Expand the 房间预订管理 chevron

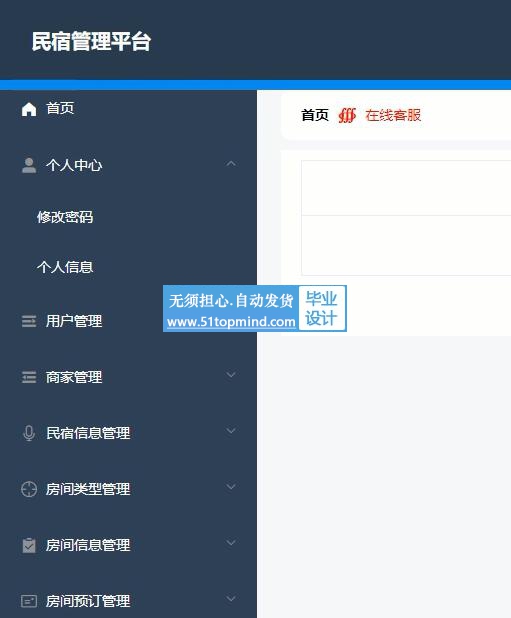pyautogui.click(x=231, y=598)
